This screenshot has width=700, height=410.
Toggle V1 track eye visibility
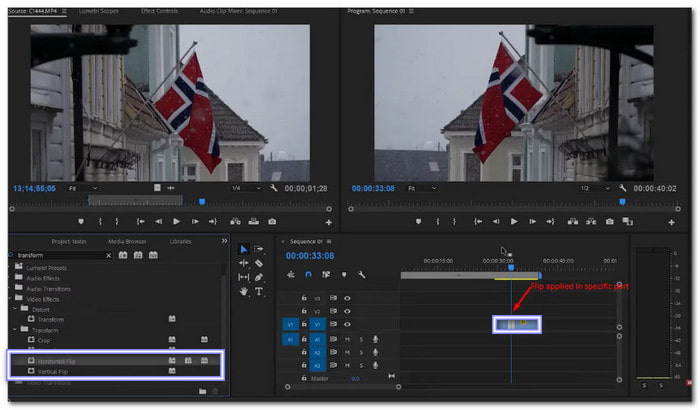[348, 324]
